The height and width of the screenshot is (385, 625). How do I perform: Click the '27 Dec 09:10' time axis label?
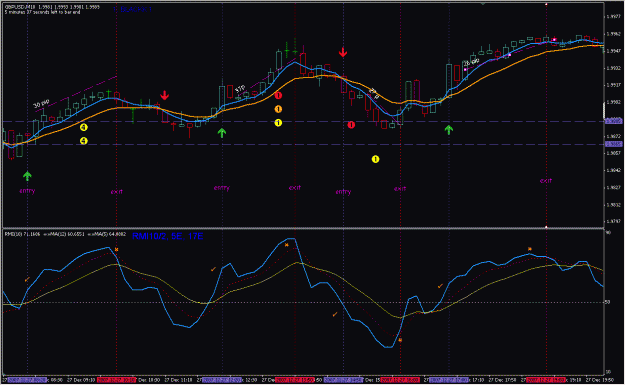[81, 380]
